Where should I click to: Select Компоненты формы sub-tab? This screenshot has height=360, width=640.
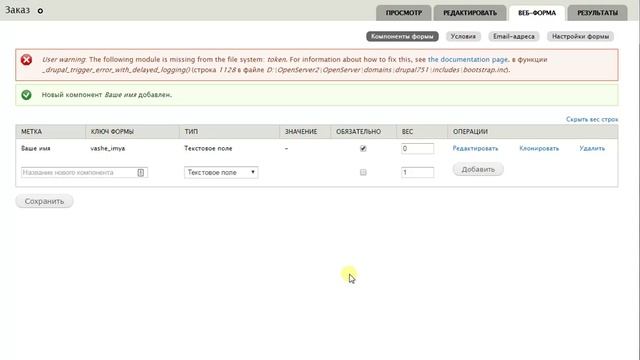pyautogui.click(x=402, y=36)
